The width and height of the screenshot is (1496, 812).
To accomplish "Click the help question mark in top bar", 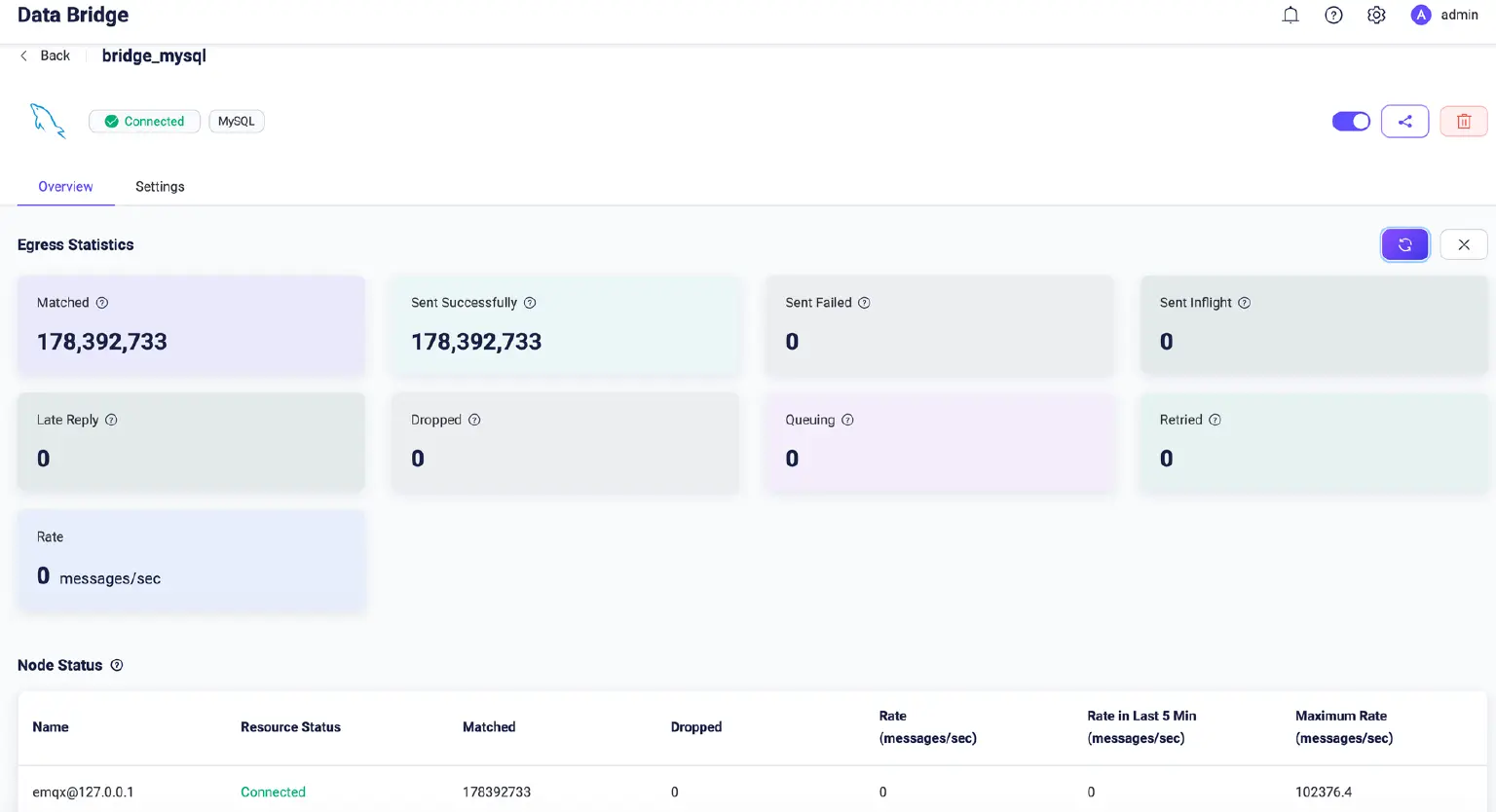I will point(1332,15).
